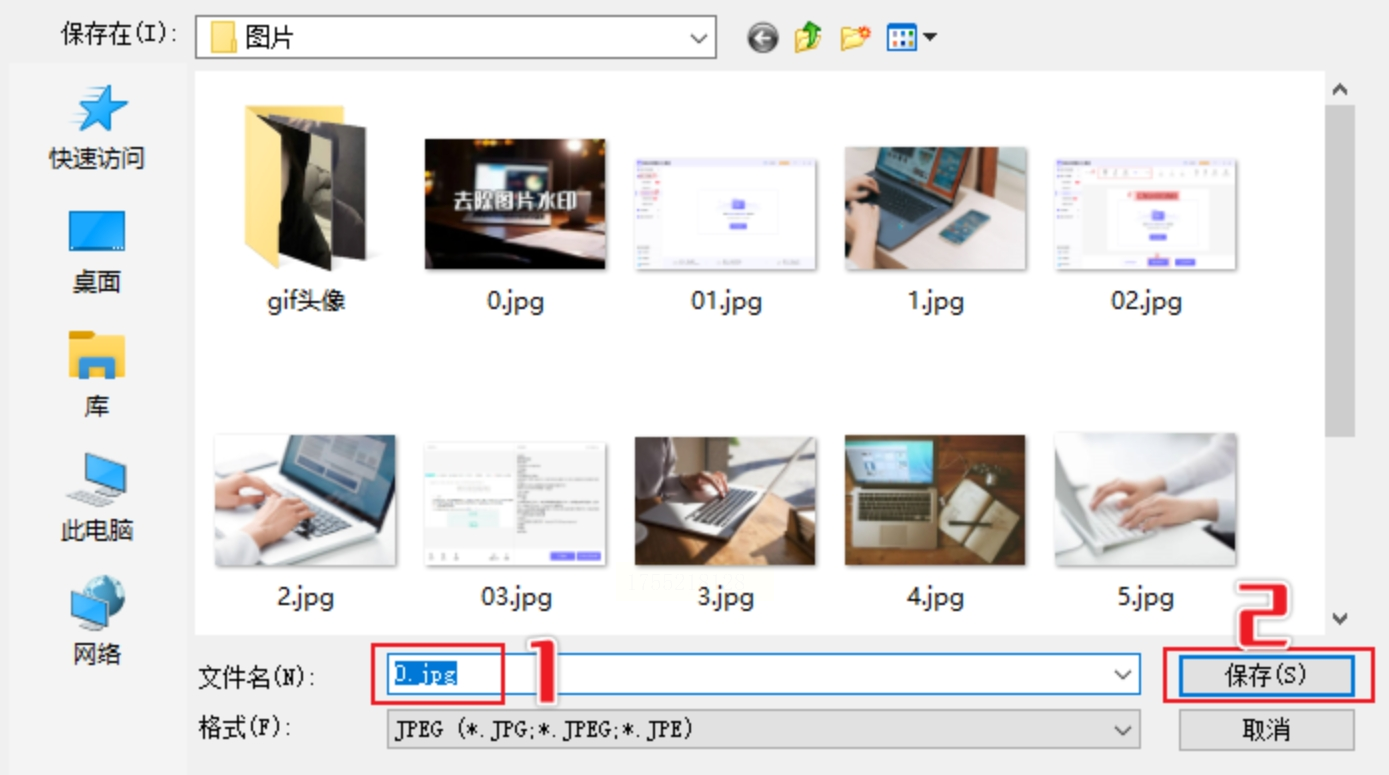This screenshot has width=1389, height=775.
Task: Click the file name input field
Action: tap(763, 675)
